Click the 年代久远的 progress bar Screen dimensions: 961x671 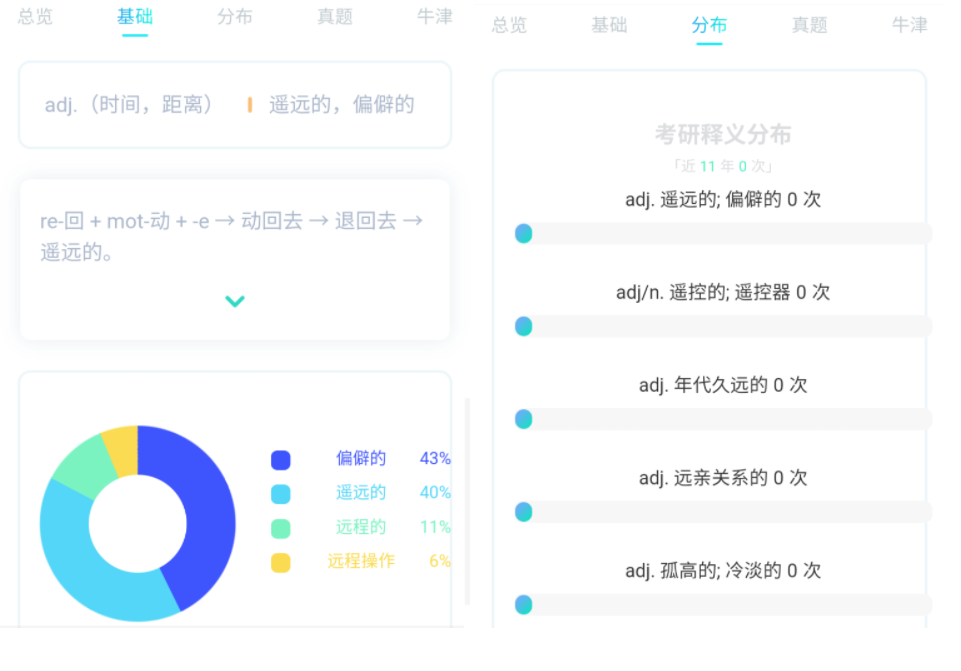click(x=723, y=420)
